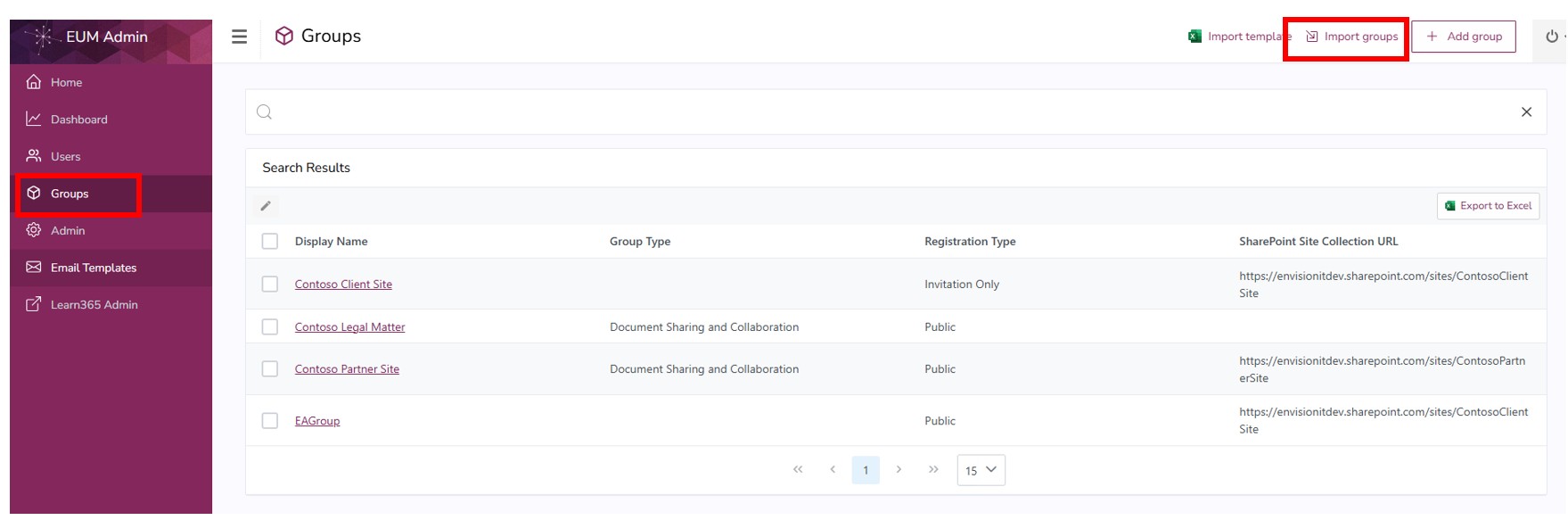Click the Contoso Client Site URL cell

(1383, 285)
